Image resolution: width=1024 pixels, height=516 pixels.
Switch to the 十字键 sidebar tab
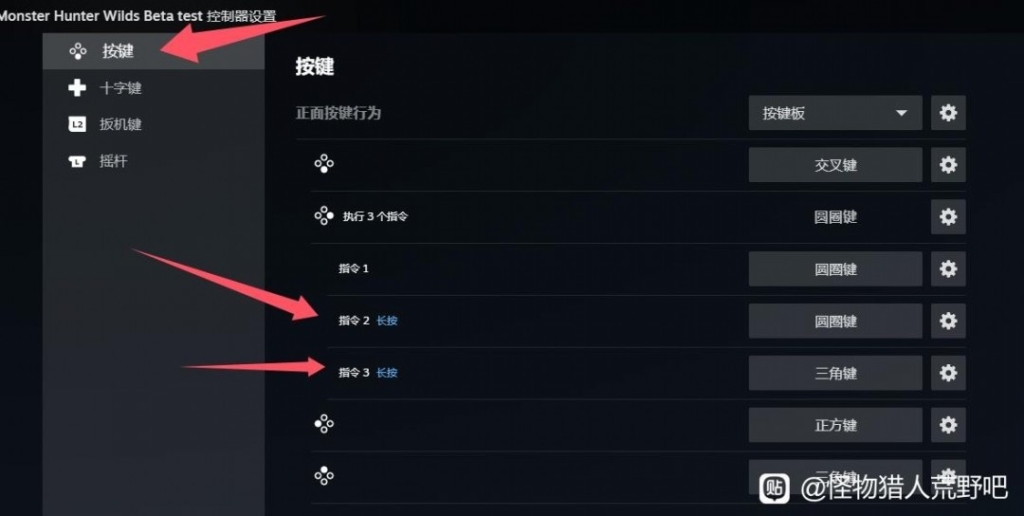coord(153,88)
